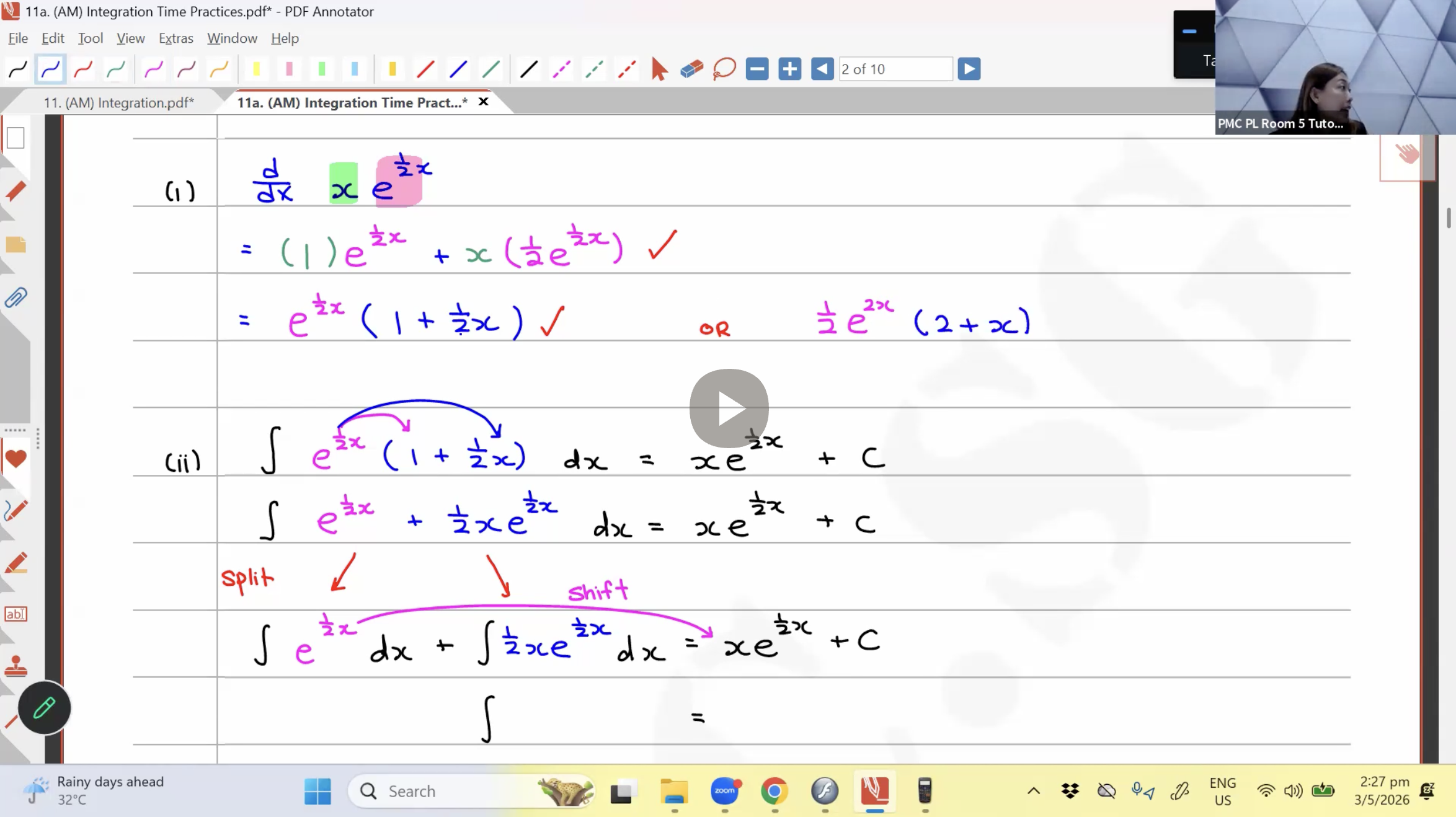Select the magenta pen preset
The height and width of the screenshot is (817, 1456).
[x=154, y=69]
